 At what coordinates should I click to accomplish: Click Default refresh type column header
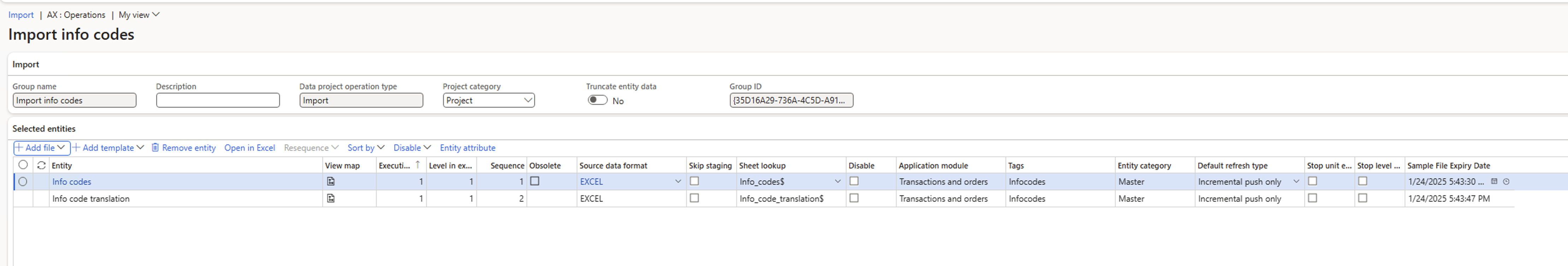click(1249, 165)
